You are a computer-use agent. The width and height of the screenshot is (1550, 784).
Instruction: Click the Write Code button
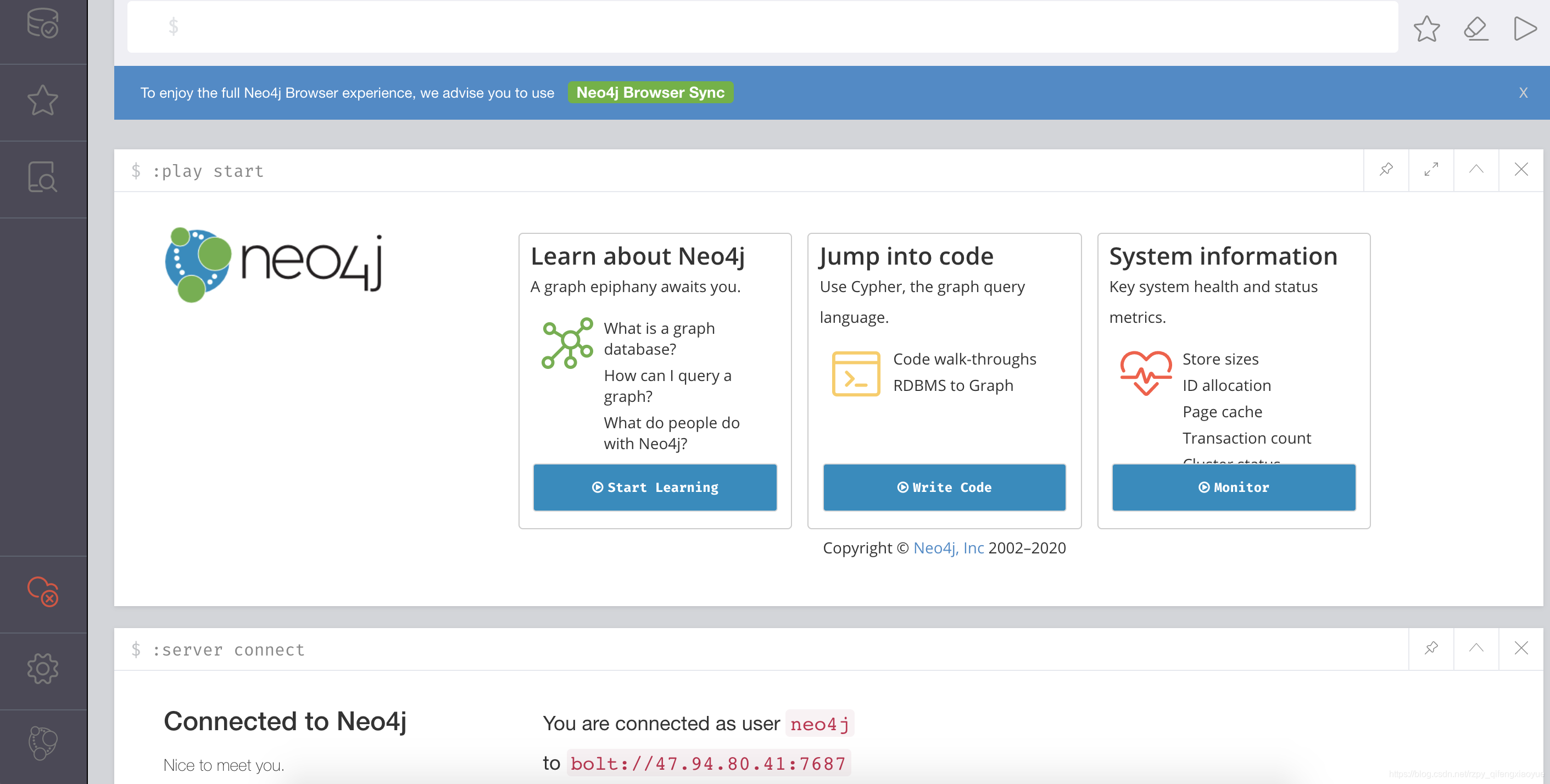(944, 487)
